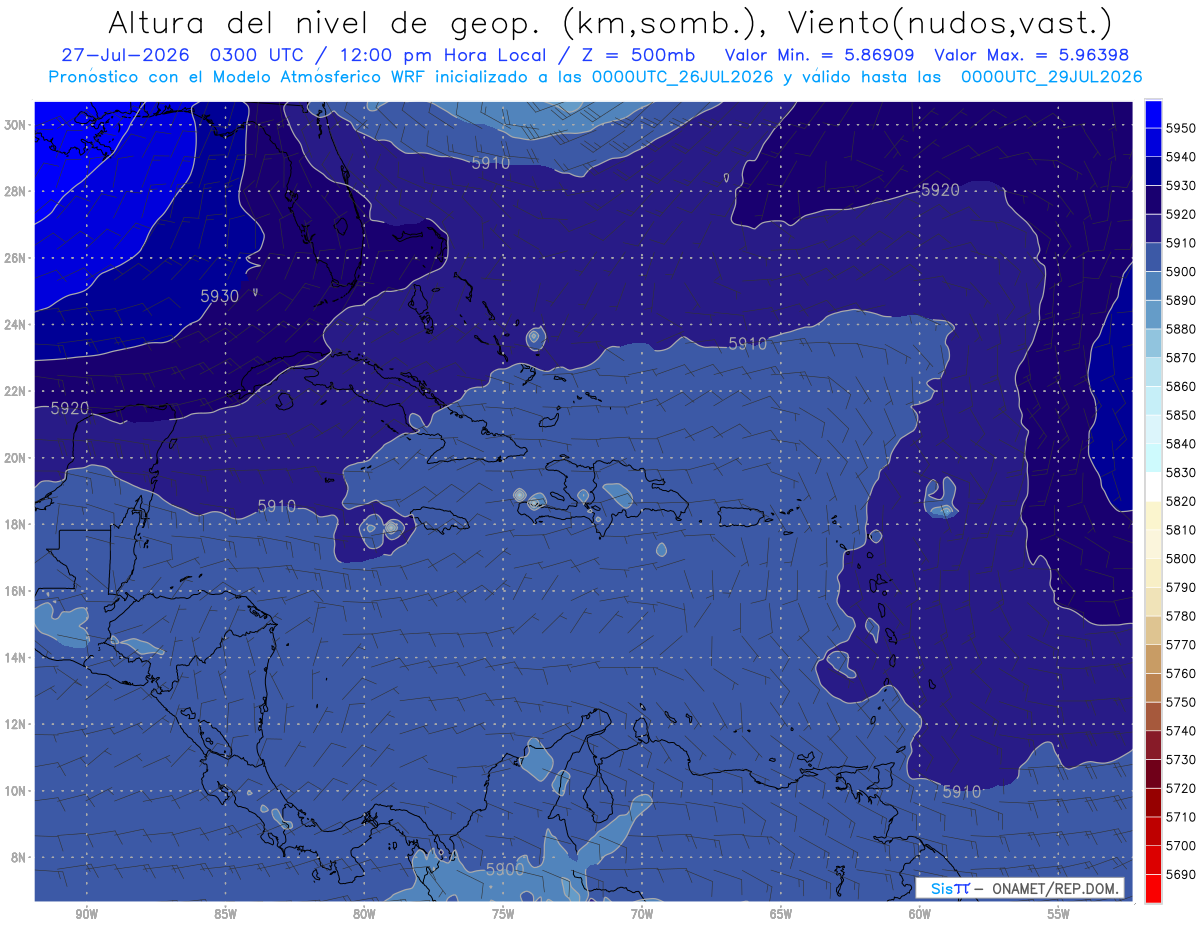Click the 5740 colorbar value
Screen dimensions: 1200x927
pyautogui.click(x=1180, y=731)
